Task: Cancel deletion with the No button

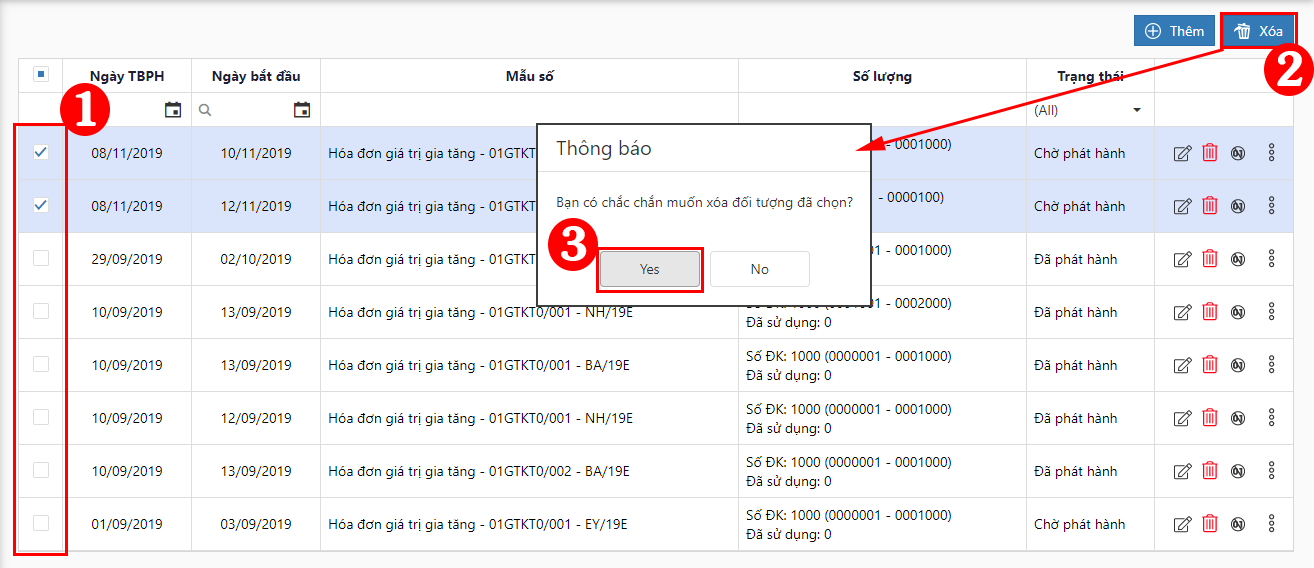Action: (x=760, y=269)
